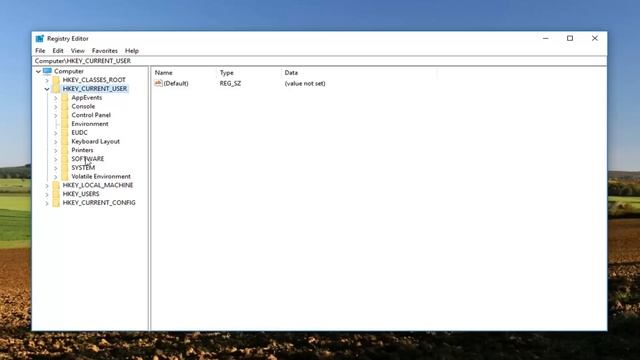Select the HKEY_CURRENT_USER label

(x=95, y=89)
